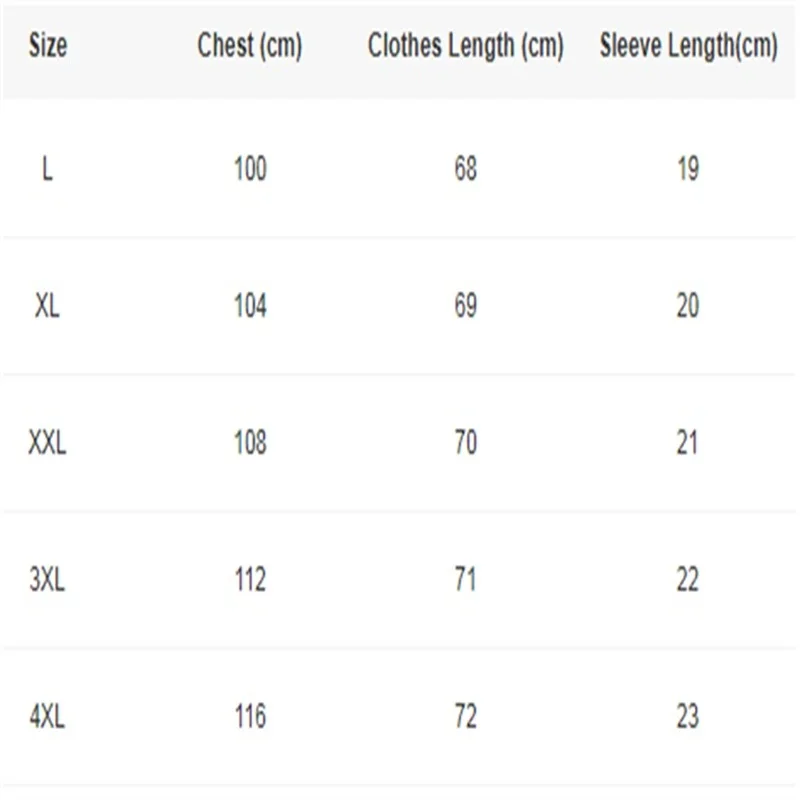The image size is (800, 800).
Task: Click chest value 112
Action: click(x=250, y=579)
